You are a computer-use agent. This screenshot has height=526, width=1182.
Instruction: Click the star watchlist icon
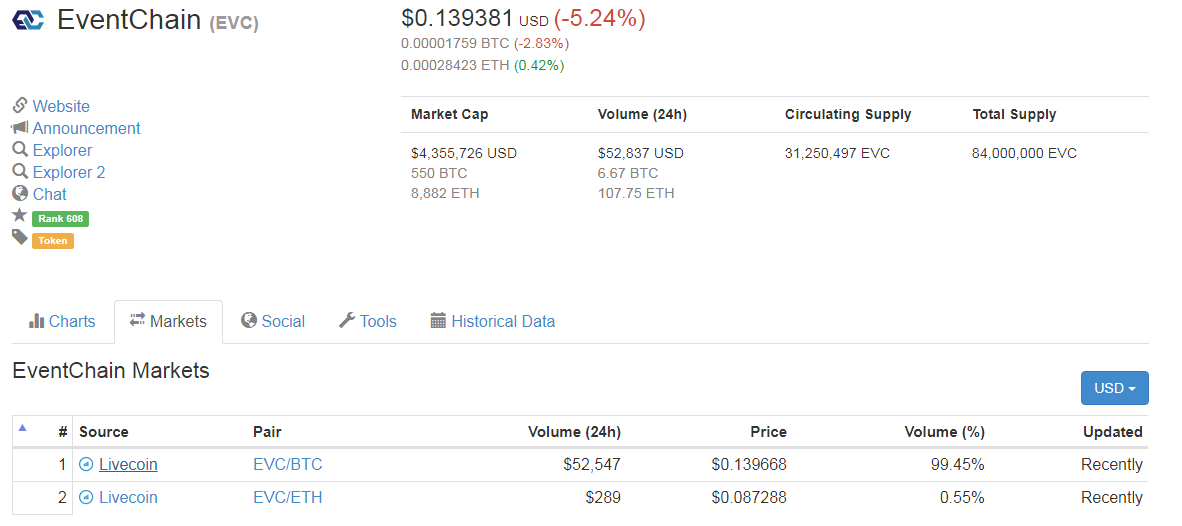[19, 216]
